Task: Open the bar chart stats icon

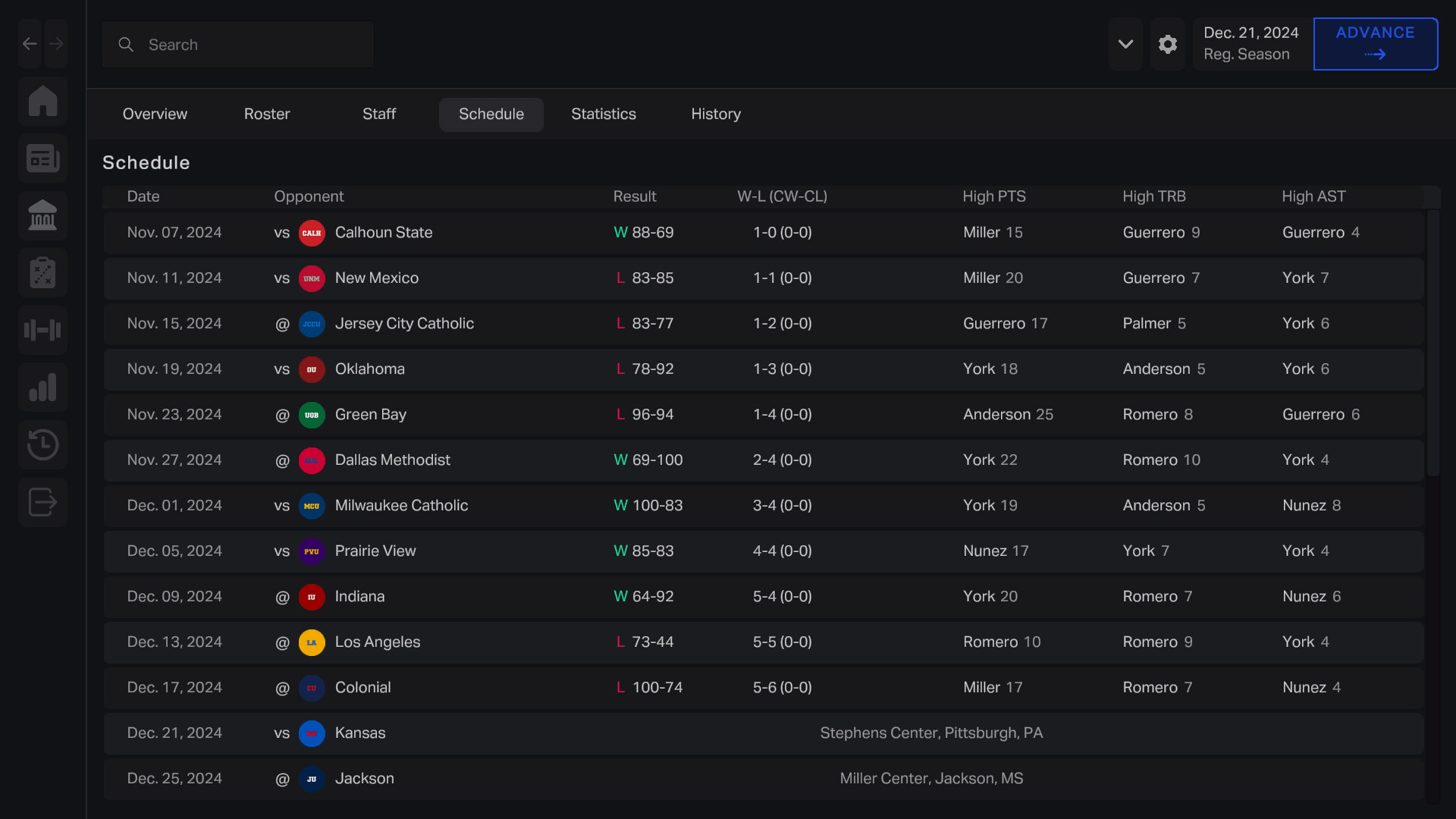Action: click(x=43, y=388)
